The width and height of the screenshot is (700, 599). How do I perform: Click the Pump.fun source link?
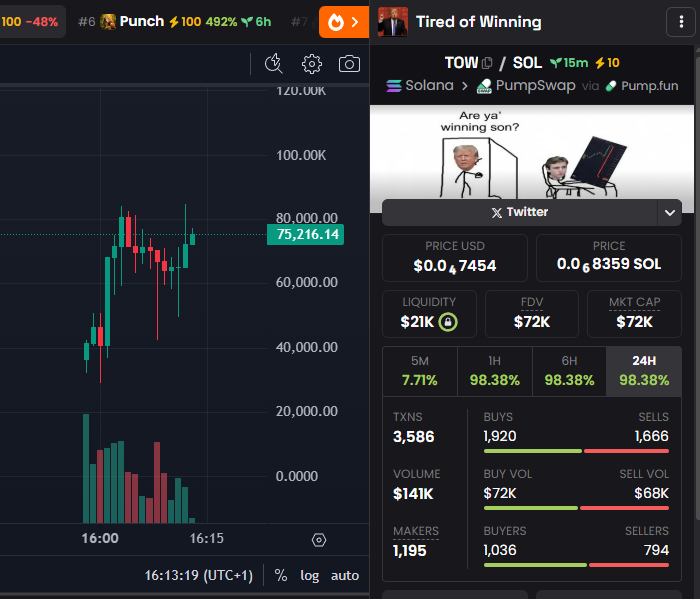(642, 86)
